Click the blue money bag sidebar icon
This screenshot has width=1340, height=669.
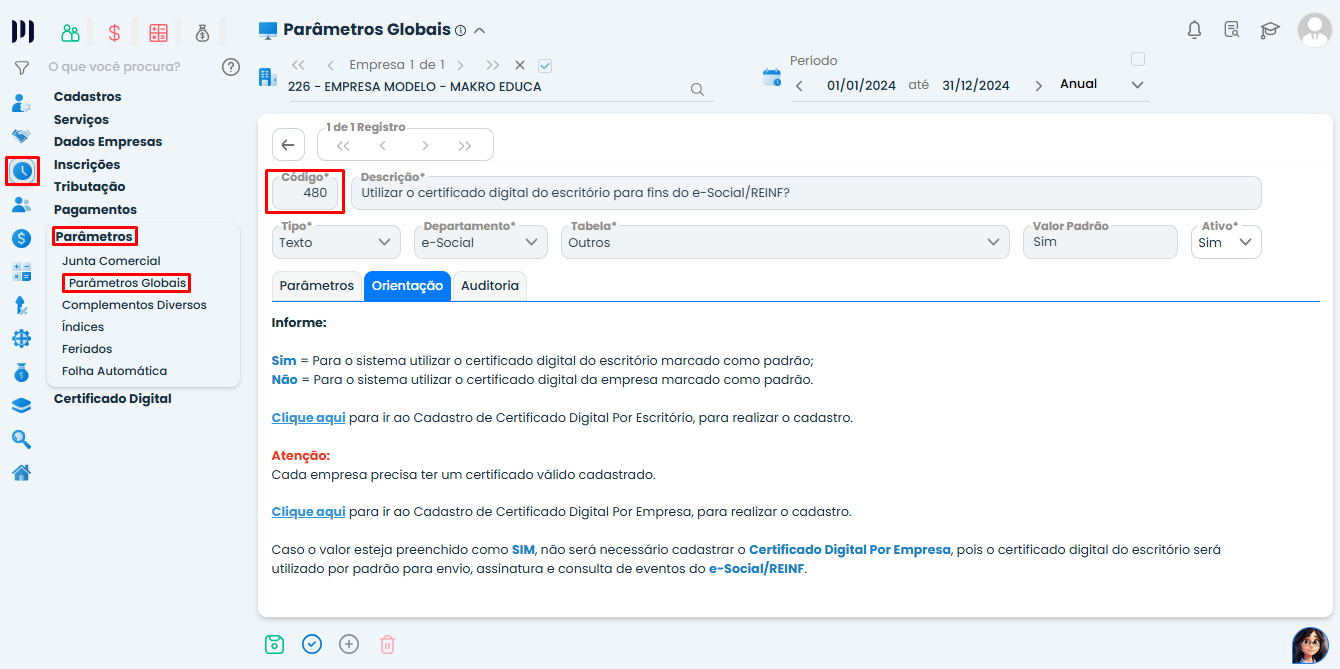[21, 372]
